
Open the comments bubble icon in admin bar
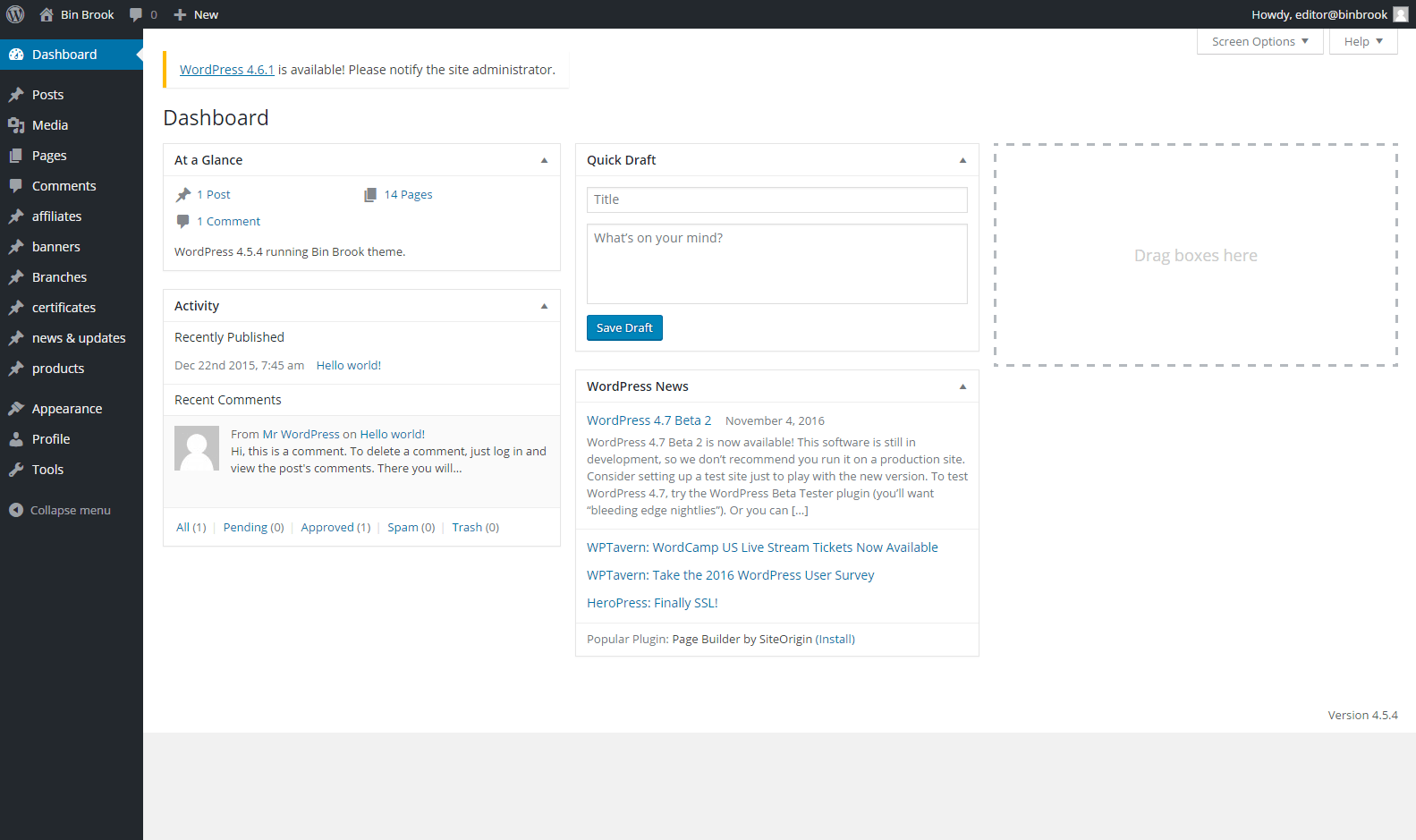(x=136, y=14)
